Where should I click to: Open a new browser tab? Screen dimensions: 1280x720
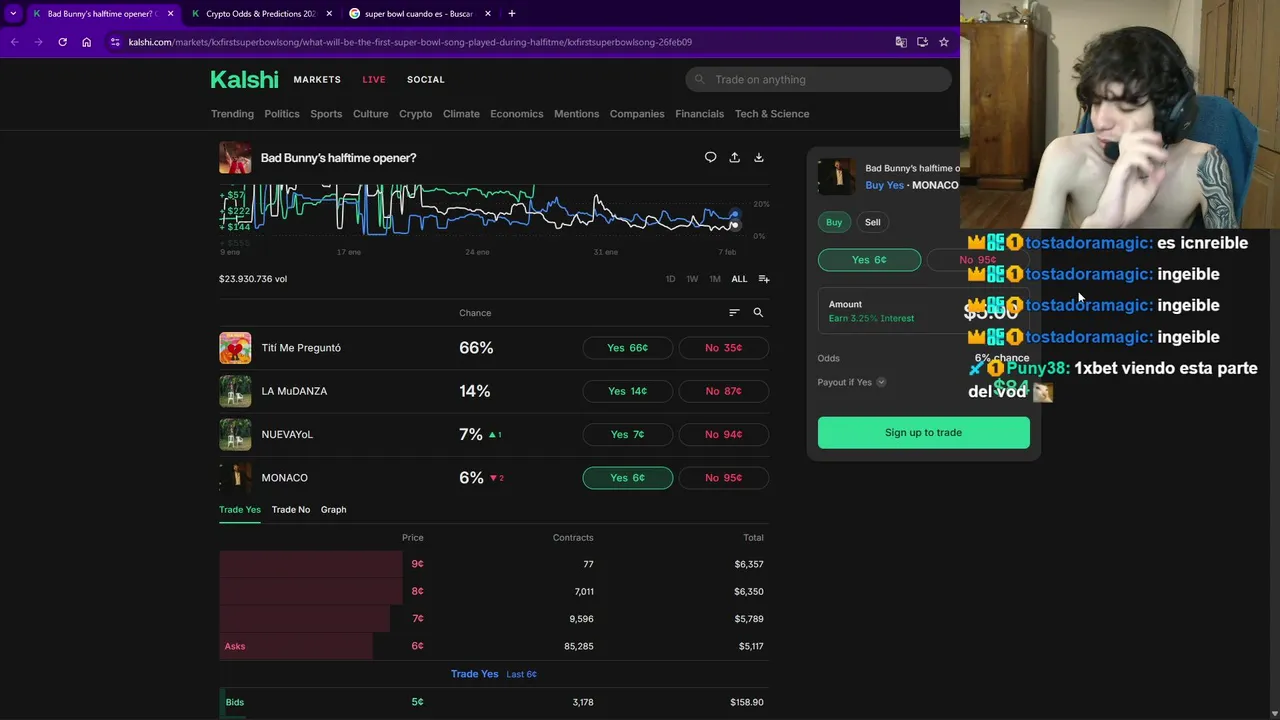pyautogui.click(x=512, y=14)
